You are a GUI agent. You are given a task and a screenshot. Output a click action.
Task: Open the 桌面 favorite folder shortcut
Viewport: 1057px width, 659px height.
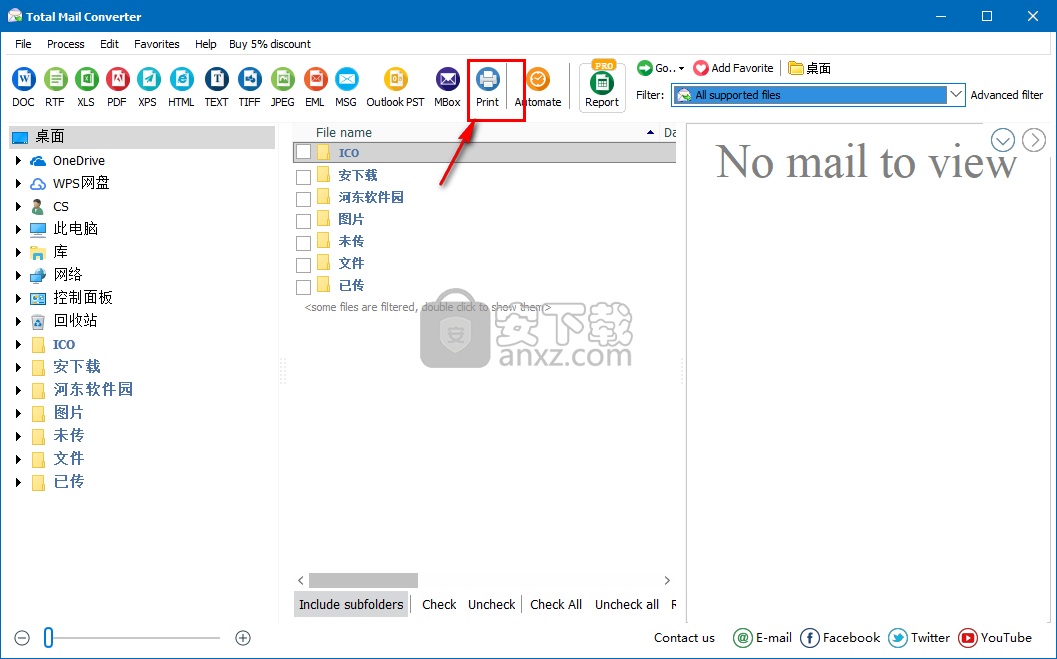click(x=810, y=68)
